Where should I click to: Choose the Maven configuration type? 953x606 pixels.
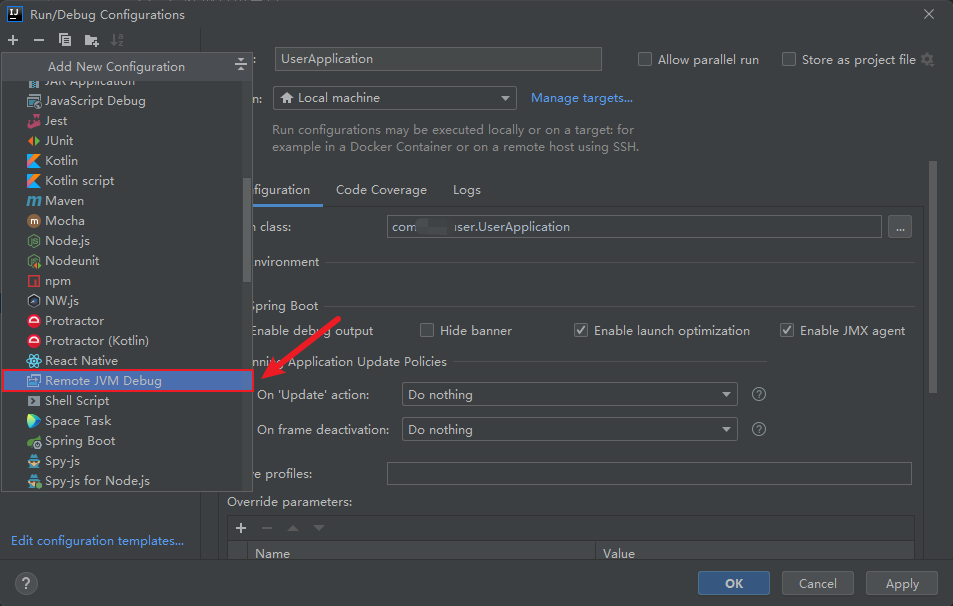coord(64,200)
